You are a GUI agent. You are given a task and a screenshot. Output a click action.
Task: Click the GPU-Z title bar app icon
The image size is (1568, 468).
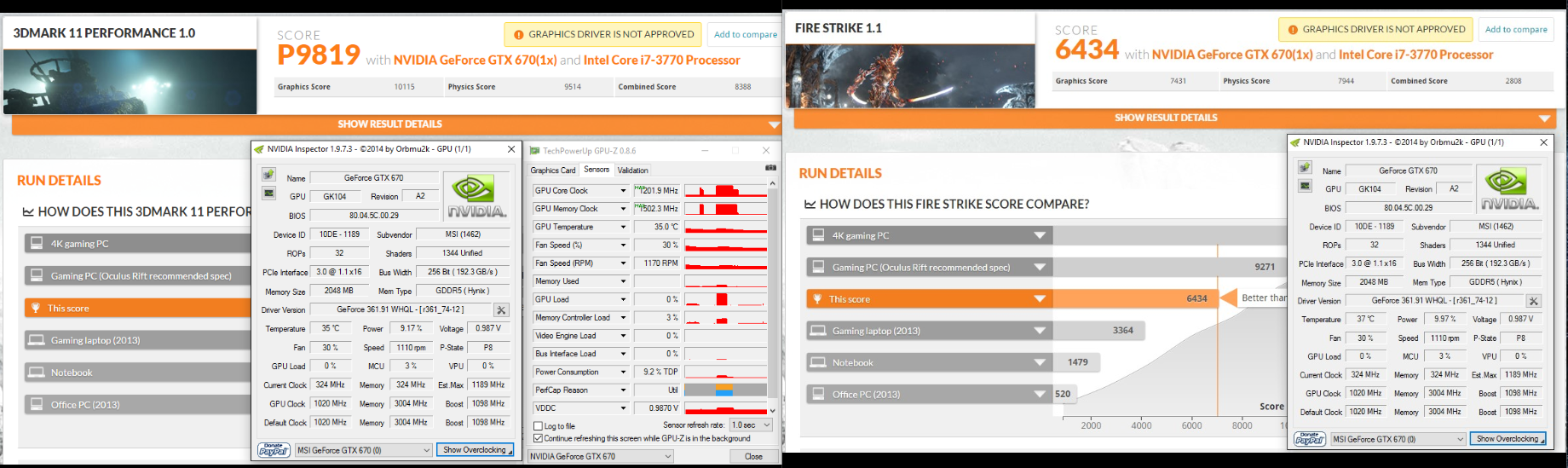pyautogui.click(x=534, y=150)
